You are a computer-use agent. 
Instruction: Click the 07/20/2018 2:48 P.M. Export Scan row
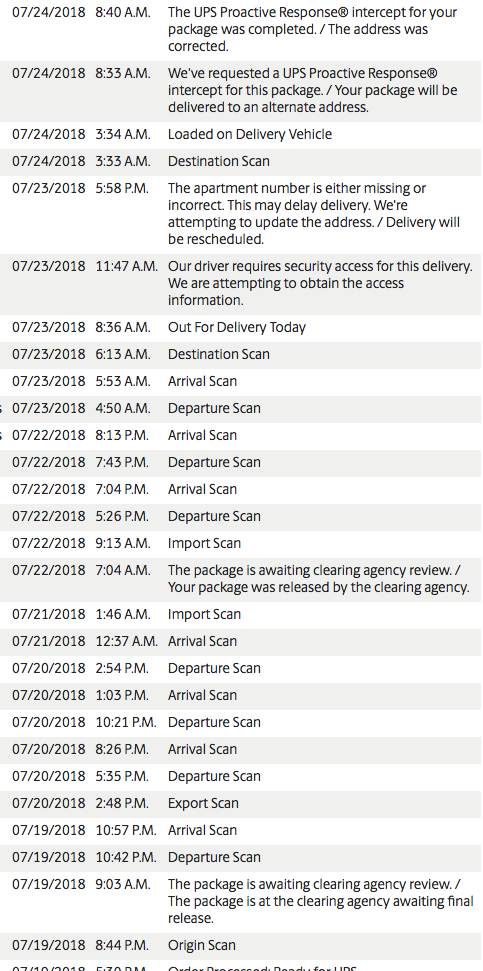pos(242,804)
